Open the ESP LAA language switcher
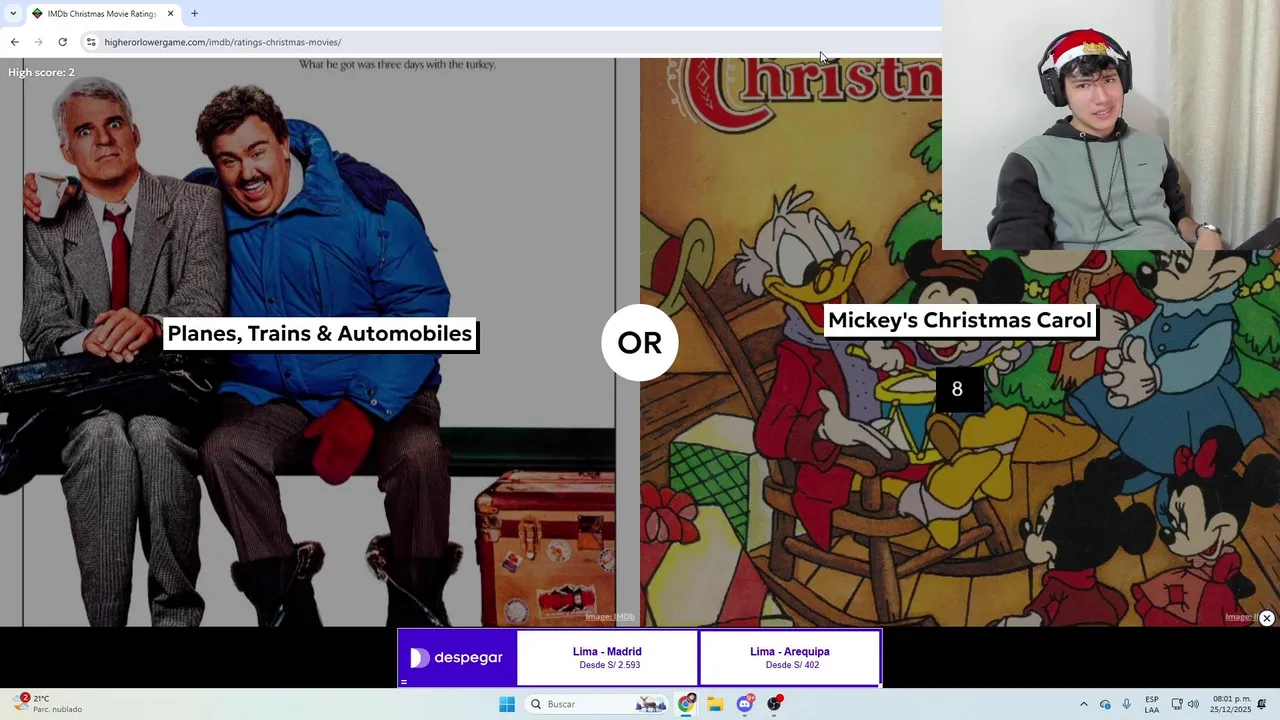 pos(1152,704)
